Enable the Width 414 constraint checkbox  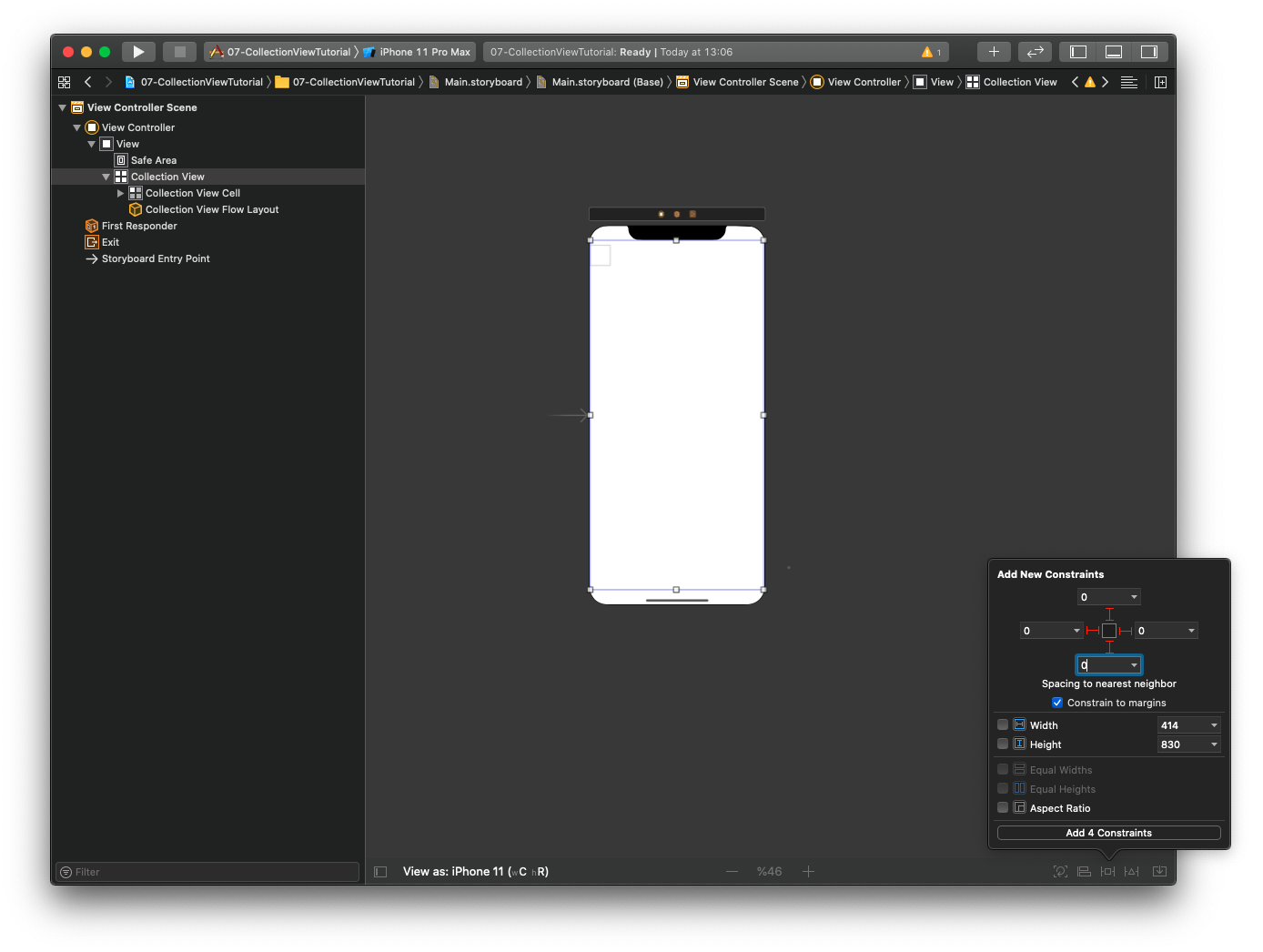(1003, 724)
